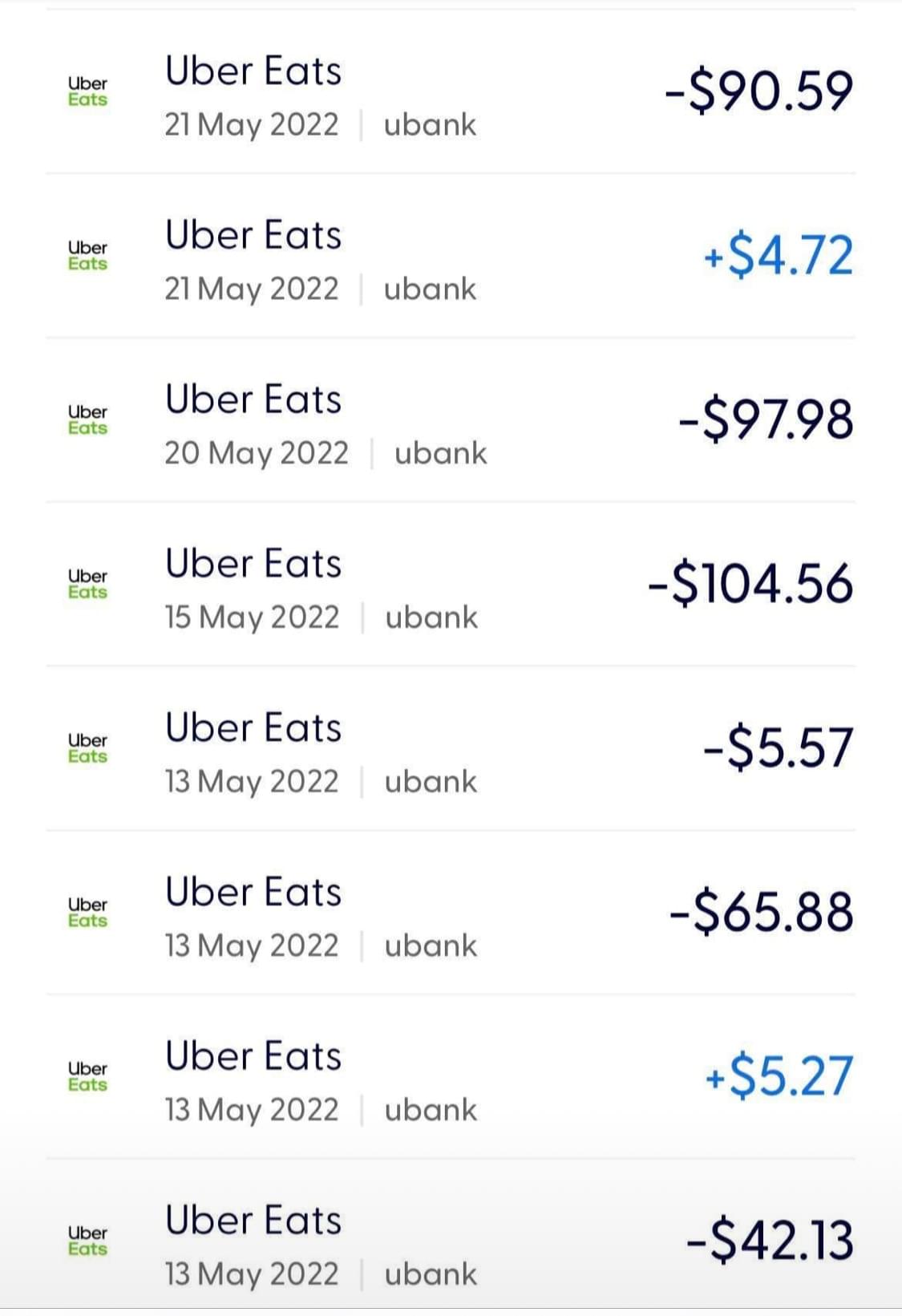
Task: Click Uber Eats logo beside -$90.59 transaction
Action: point(87,91)
